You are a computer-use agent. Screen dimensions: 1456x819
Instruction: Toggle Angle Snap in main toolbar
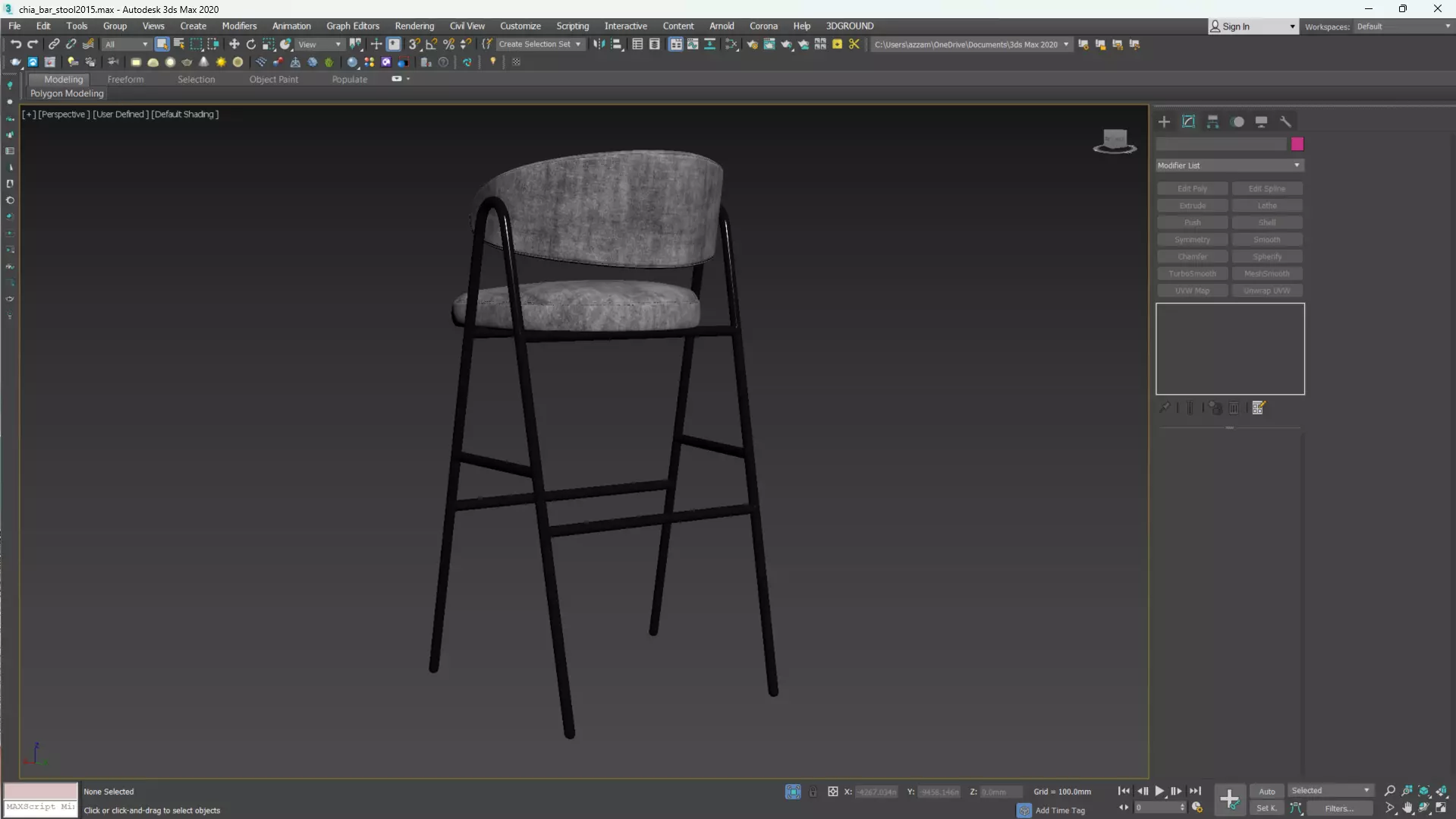pyautogui.click(x=432, y=44)
